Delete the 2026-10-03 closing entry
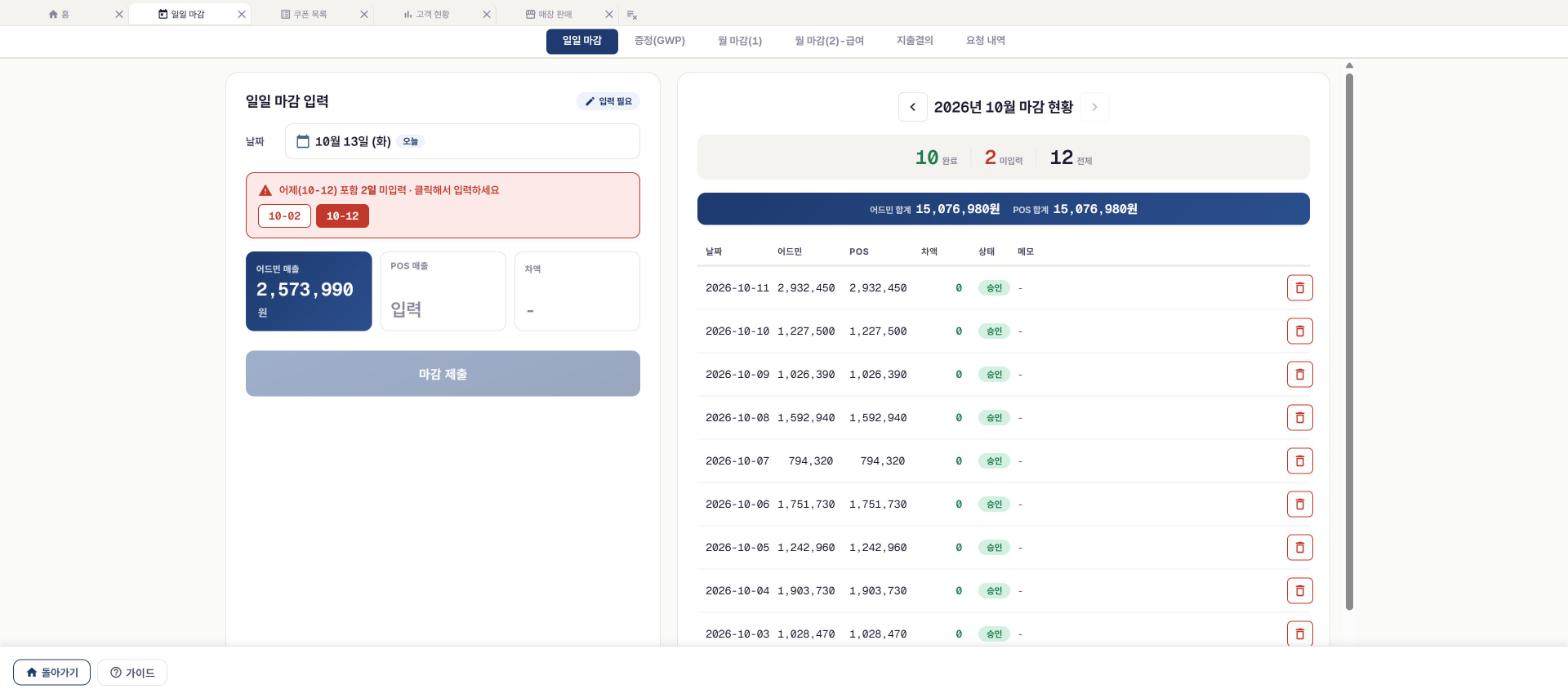 tap(1299, 634)
